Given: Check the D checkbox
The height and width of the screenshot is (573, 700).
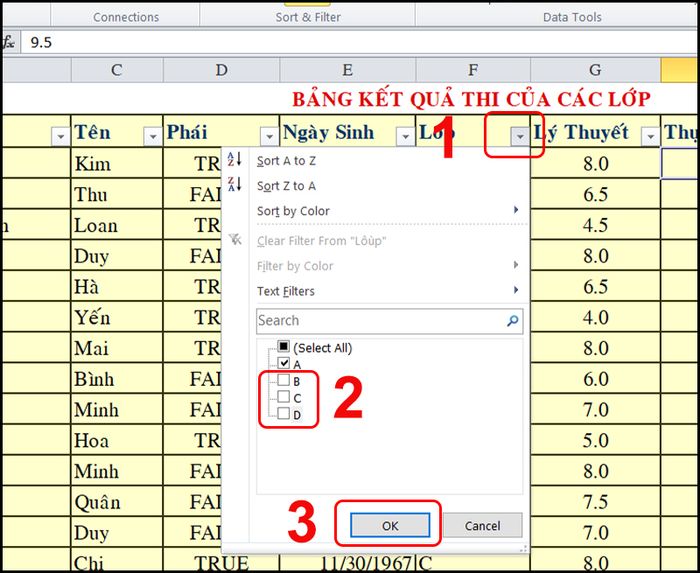Looking at the screenshot, I should [x=283, y=413].
